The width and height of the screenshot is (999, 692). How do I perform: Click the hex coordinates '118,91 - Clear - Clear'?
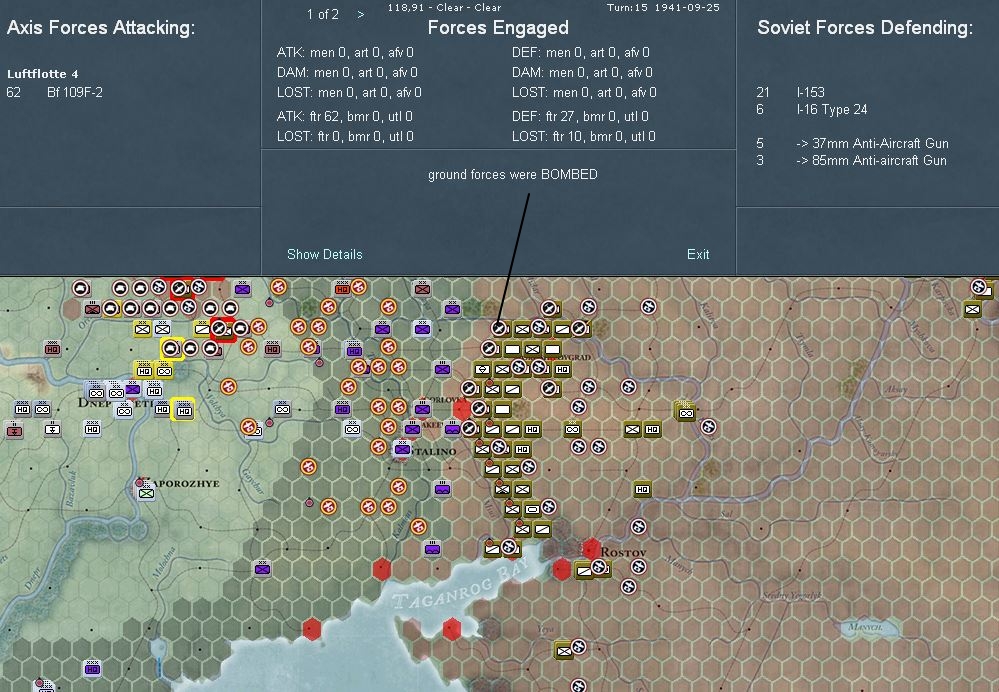444,8
